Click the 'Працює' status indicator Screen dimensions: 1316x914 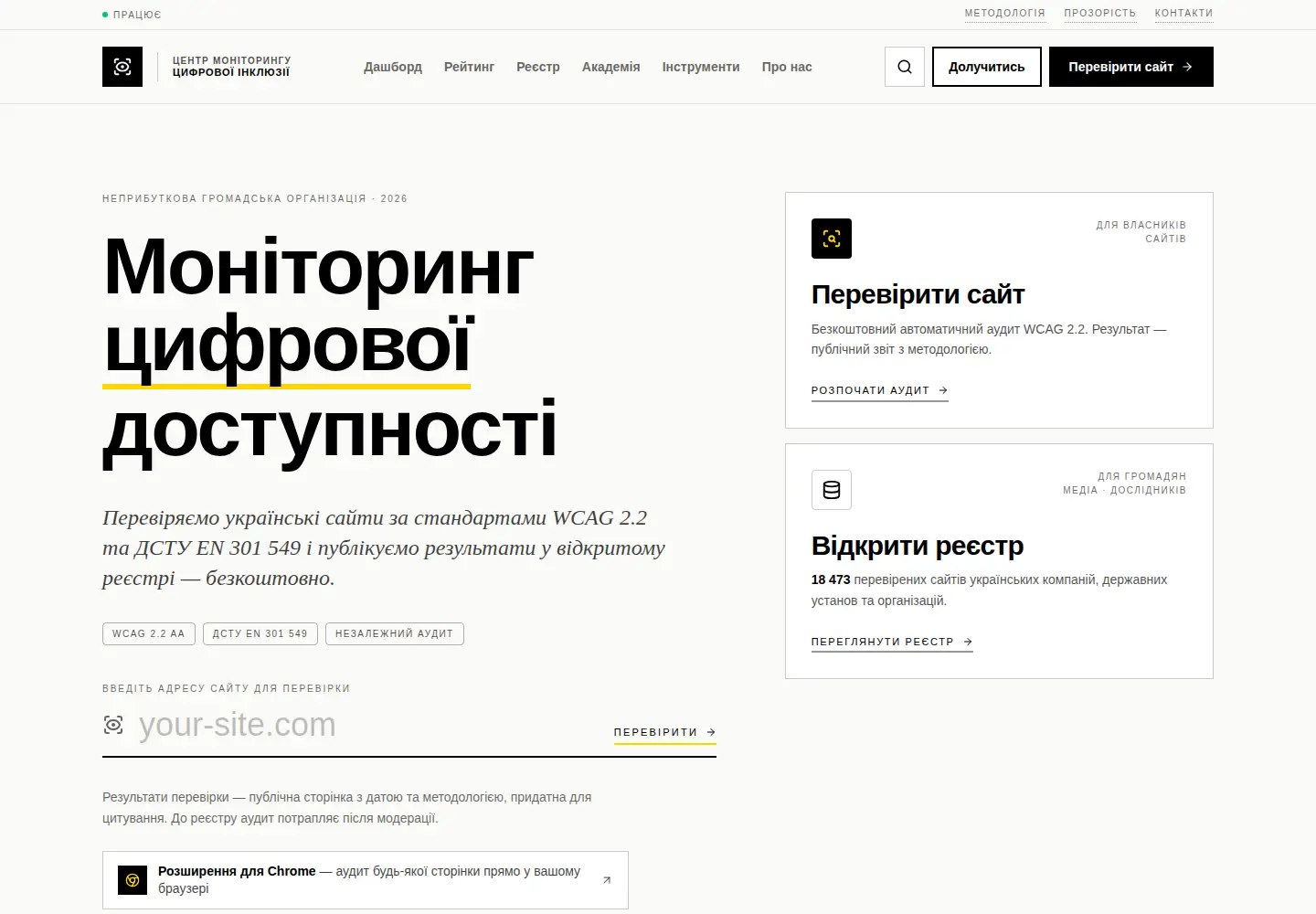(x=132, y=15)
